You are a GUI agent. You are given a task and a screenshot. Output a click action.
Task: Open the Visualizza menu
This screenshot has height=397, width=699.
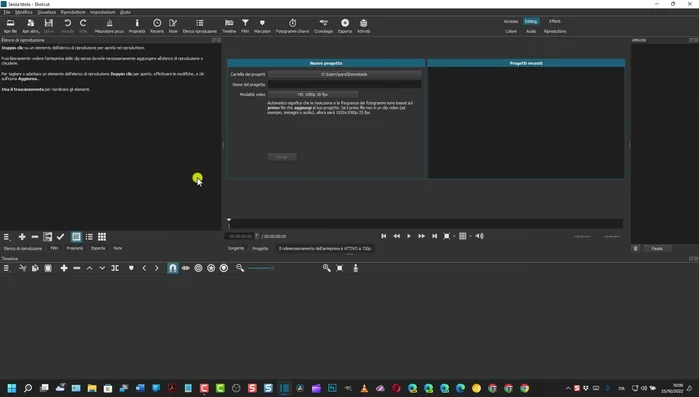tap(46, 12)
